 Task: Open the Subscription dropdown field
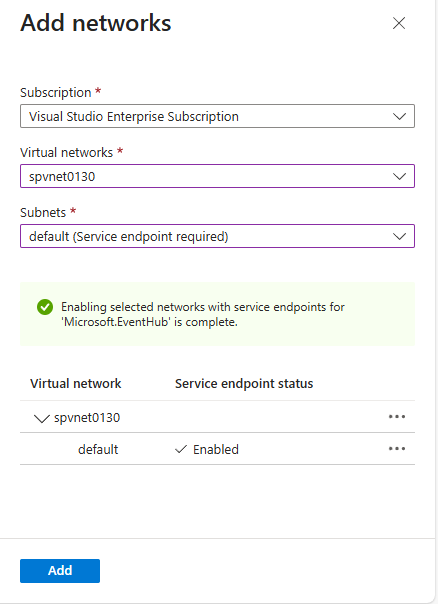[x=217, y=116]
